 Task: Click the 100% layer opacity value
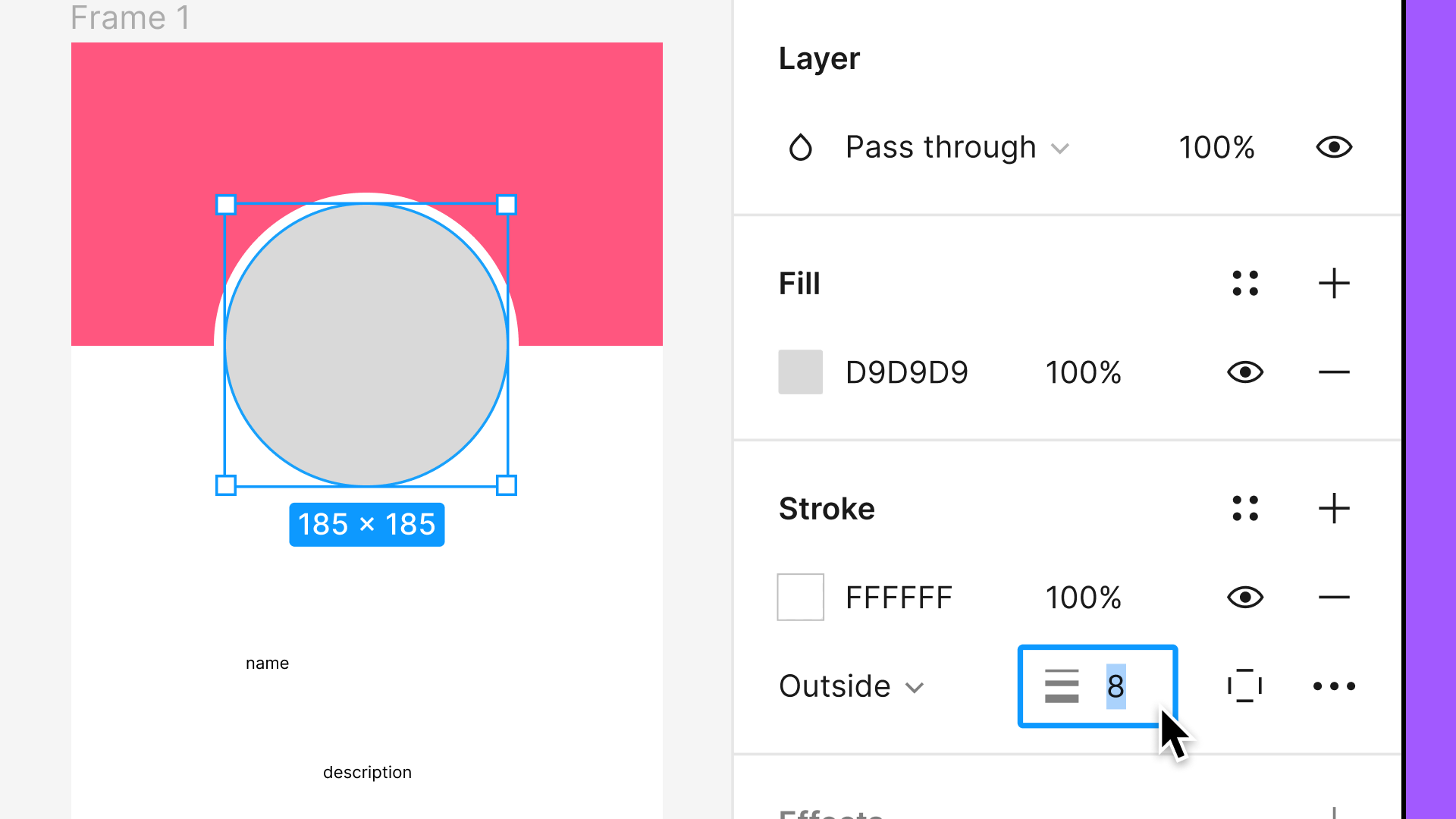pyautogui.click(x=1216, y=147)
